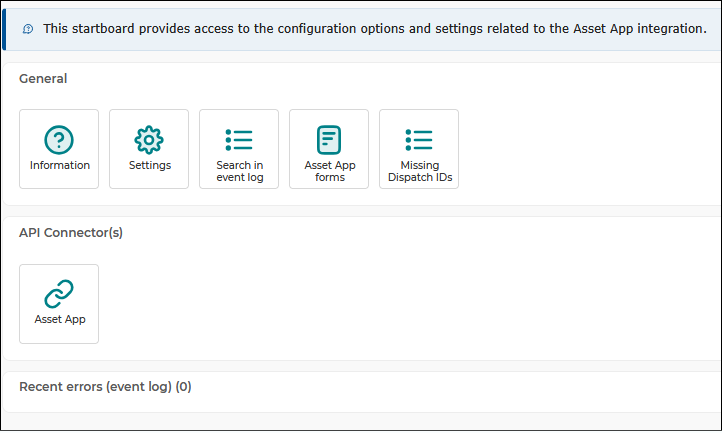Open the Asset App chain link icon
The height and width of the screenshot is (433, 722).
coord(58,293)
